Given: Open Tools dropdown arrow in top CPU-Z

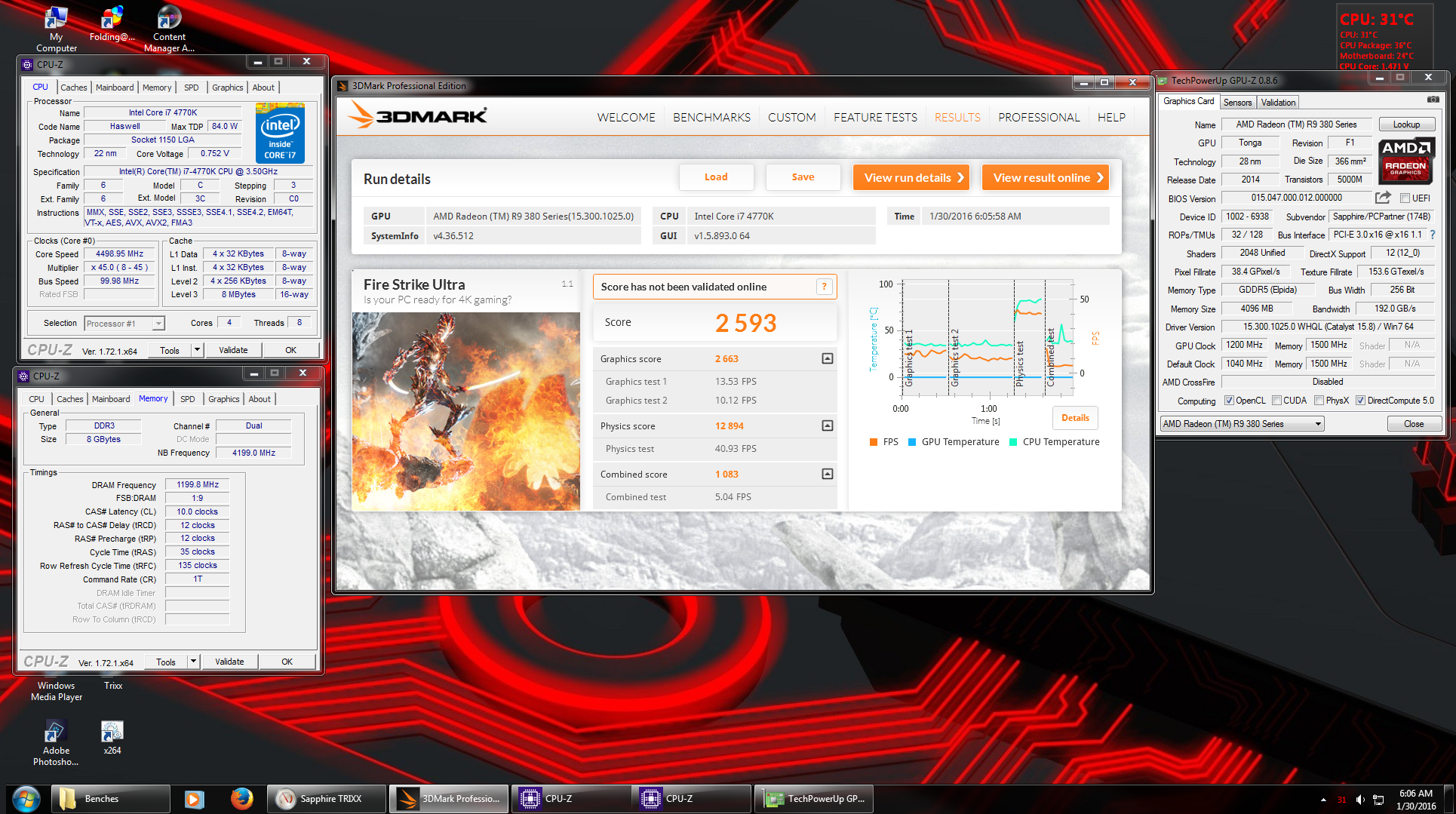Looking at the screenshot, I should (197, 350).
